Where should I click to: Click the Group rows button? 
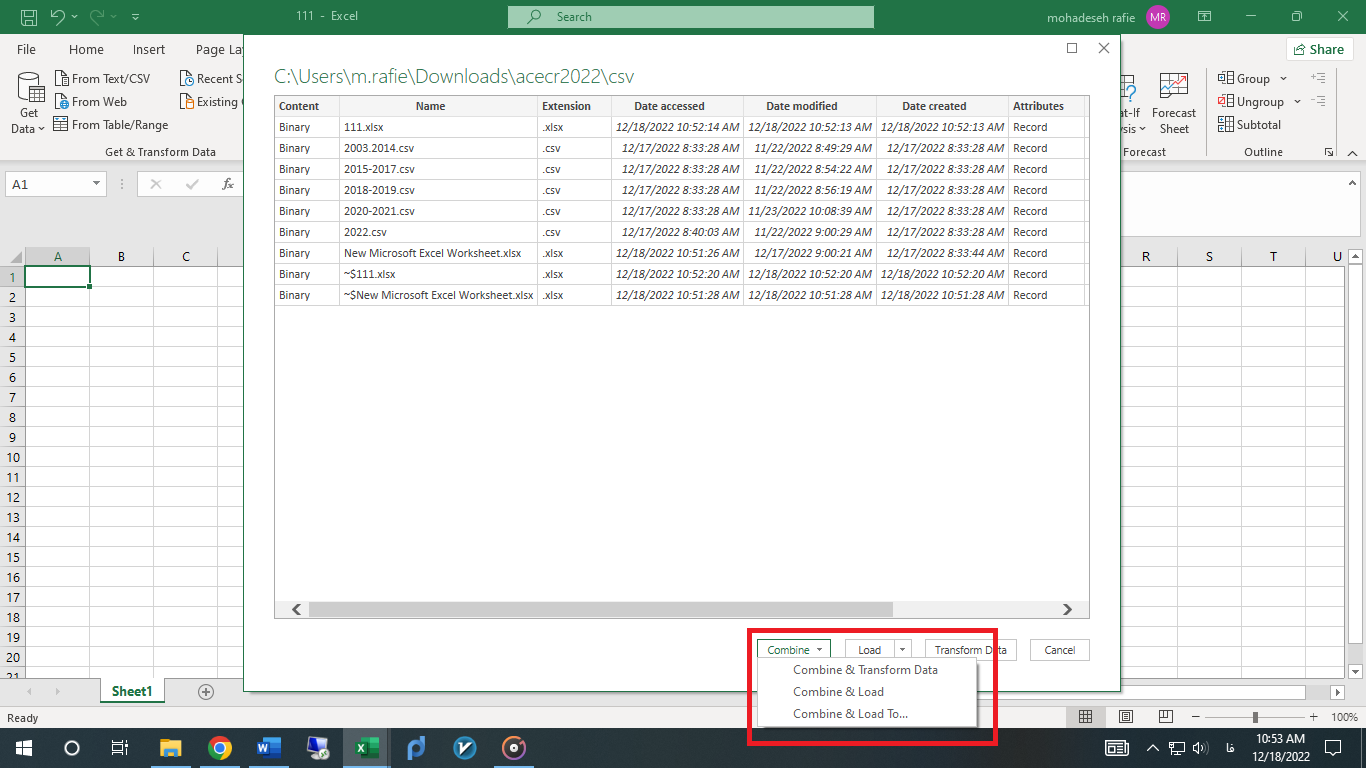(x=1243, y=78)
